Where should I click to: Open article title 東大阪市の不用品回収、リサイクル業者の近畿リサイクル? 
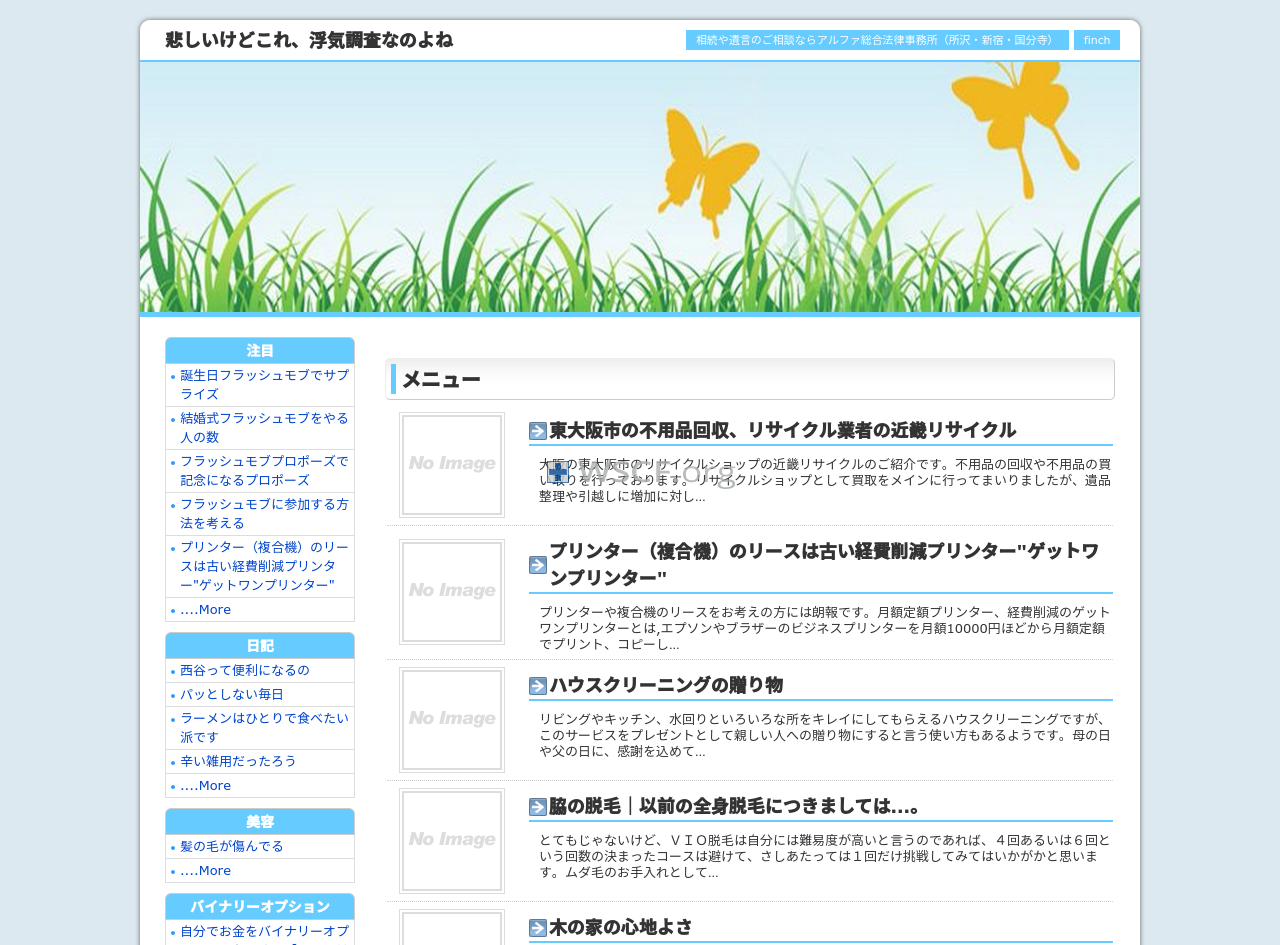coord(783,431)
